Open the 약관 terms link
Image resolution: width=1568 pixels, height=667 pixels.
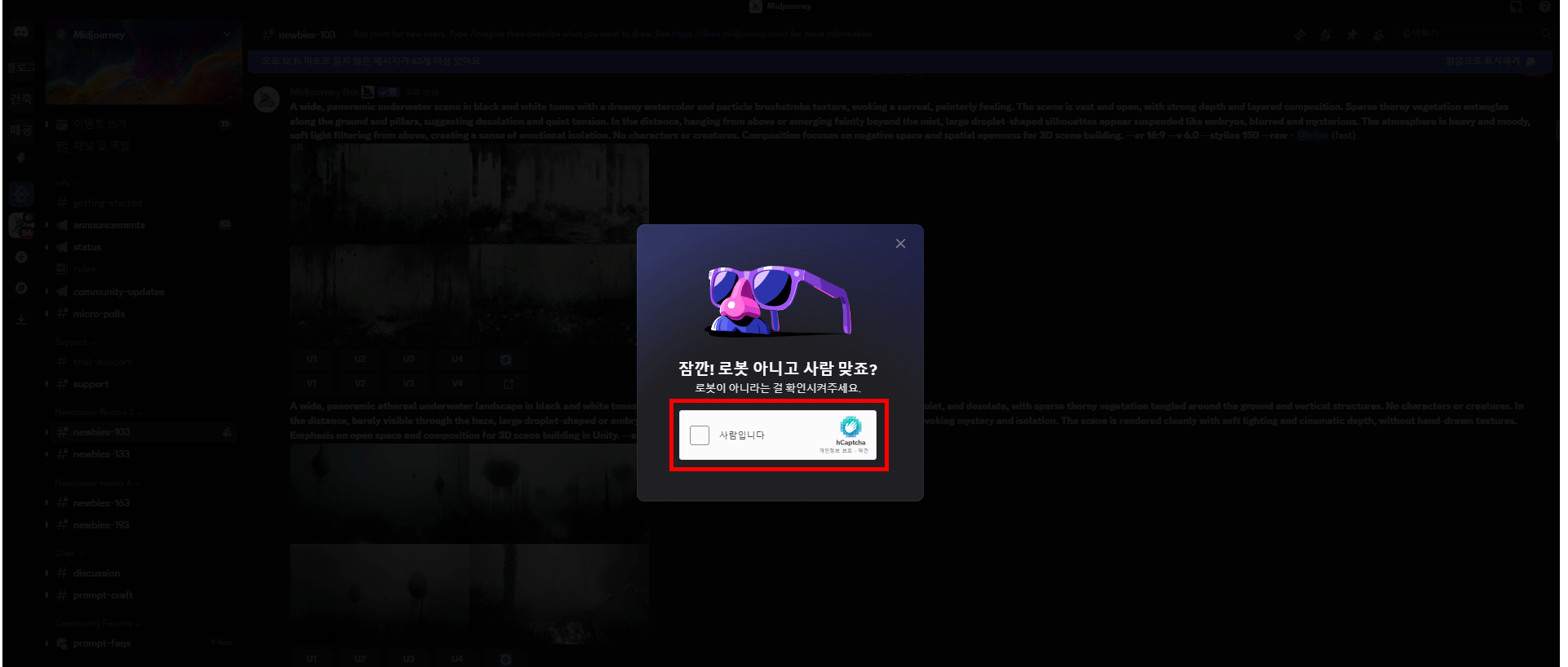point(864,451)
